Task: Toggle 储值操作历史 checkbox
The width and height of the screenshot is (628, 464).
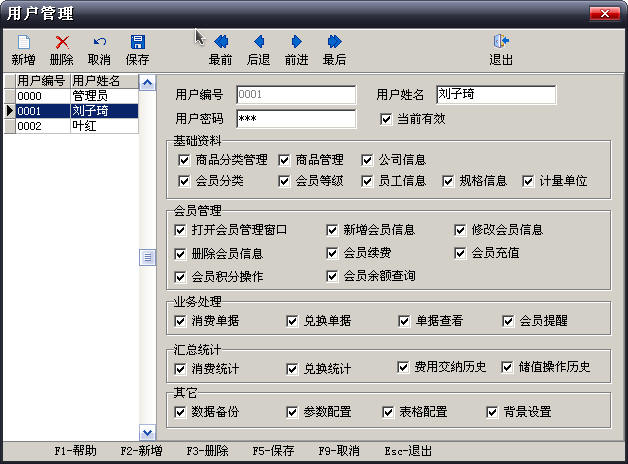Action: (507, 367)
